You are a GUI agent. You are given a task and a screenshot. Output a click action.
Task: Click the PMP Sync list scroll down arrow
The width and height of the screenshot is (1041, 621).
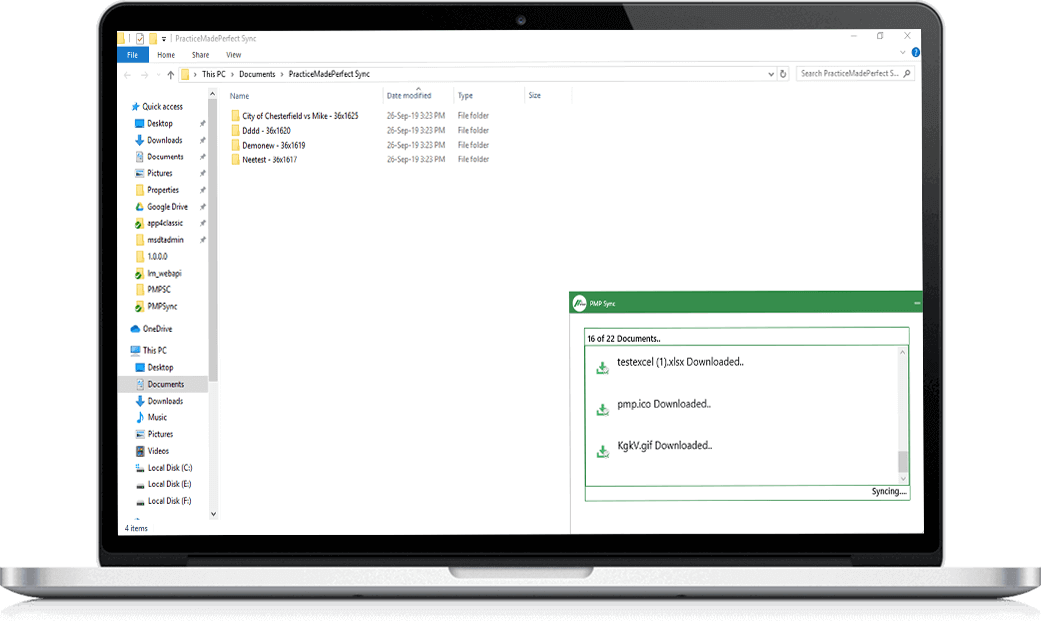(902, 478)
